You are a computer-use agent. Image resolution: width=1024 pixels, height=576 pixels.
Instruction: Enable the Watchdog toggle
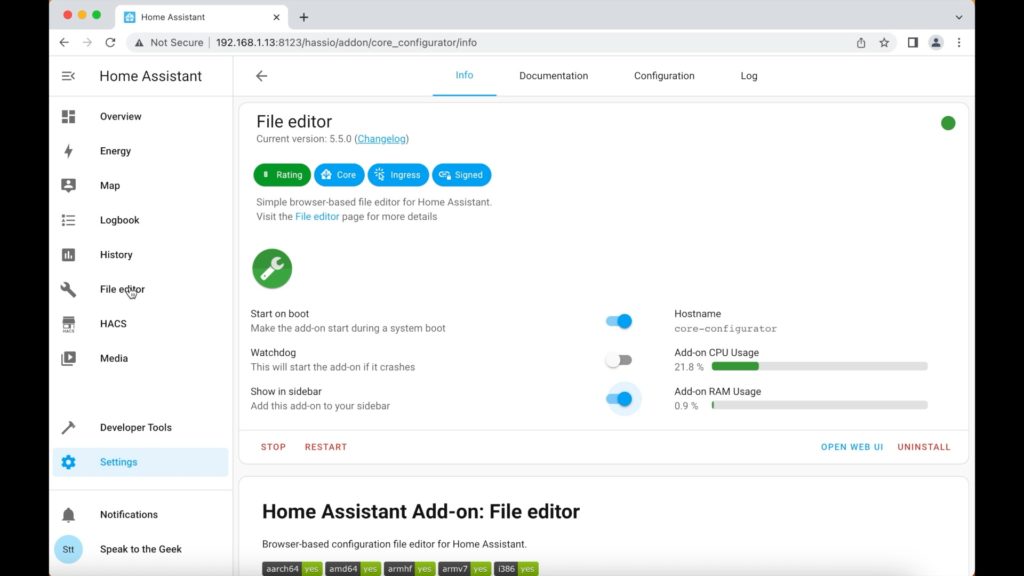tap(618, 360)
